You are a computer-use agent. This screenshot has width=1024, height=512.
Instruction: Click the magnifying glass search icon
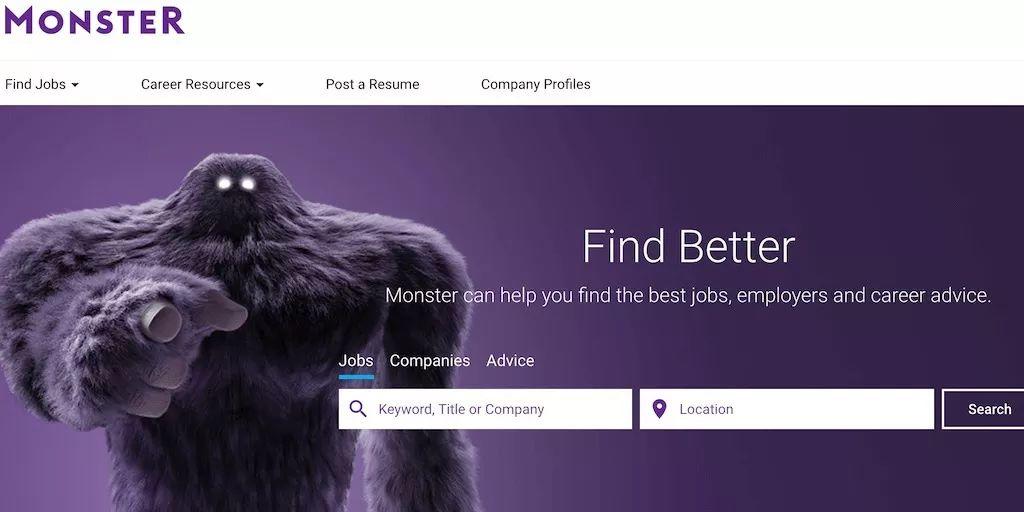357,409
